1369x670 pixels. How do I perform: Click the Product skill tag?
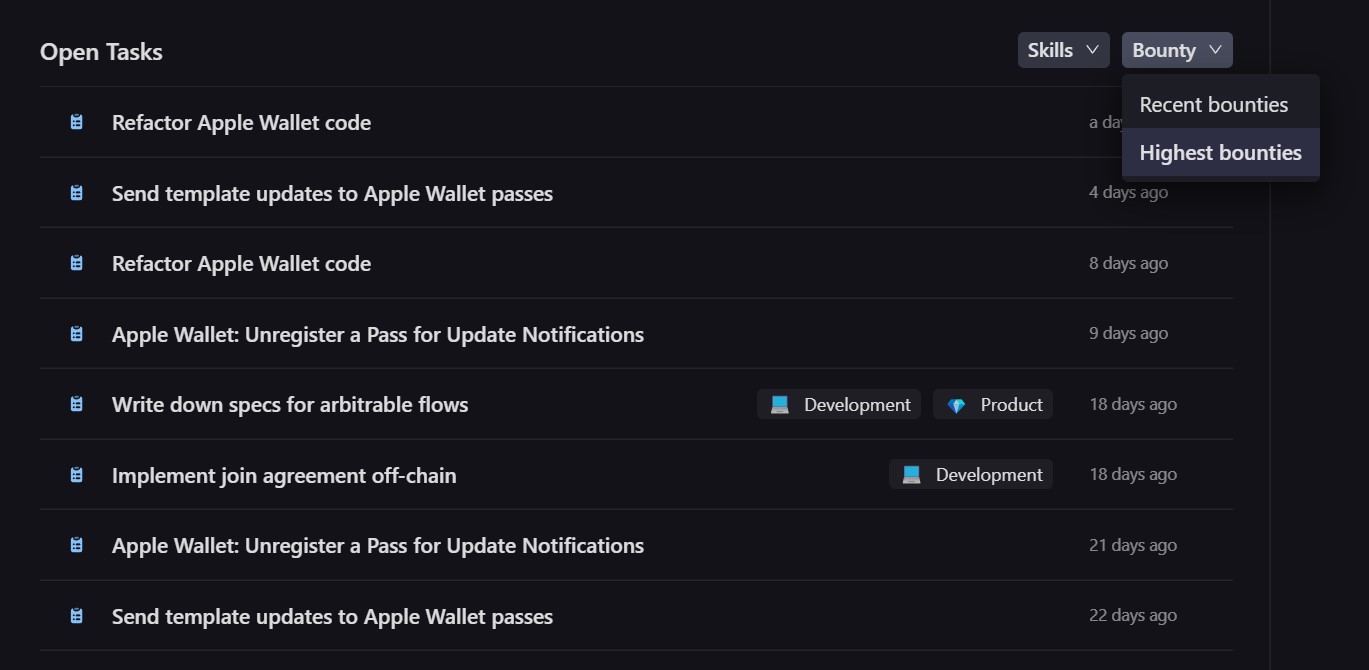[x=993, y=404]
